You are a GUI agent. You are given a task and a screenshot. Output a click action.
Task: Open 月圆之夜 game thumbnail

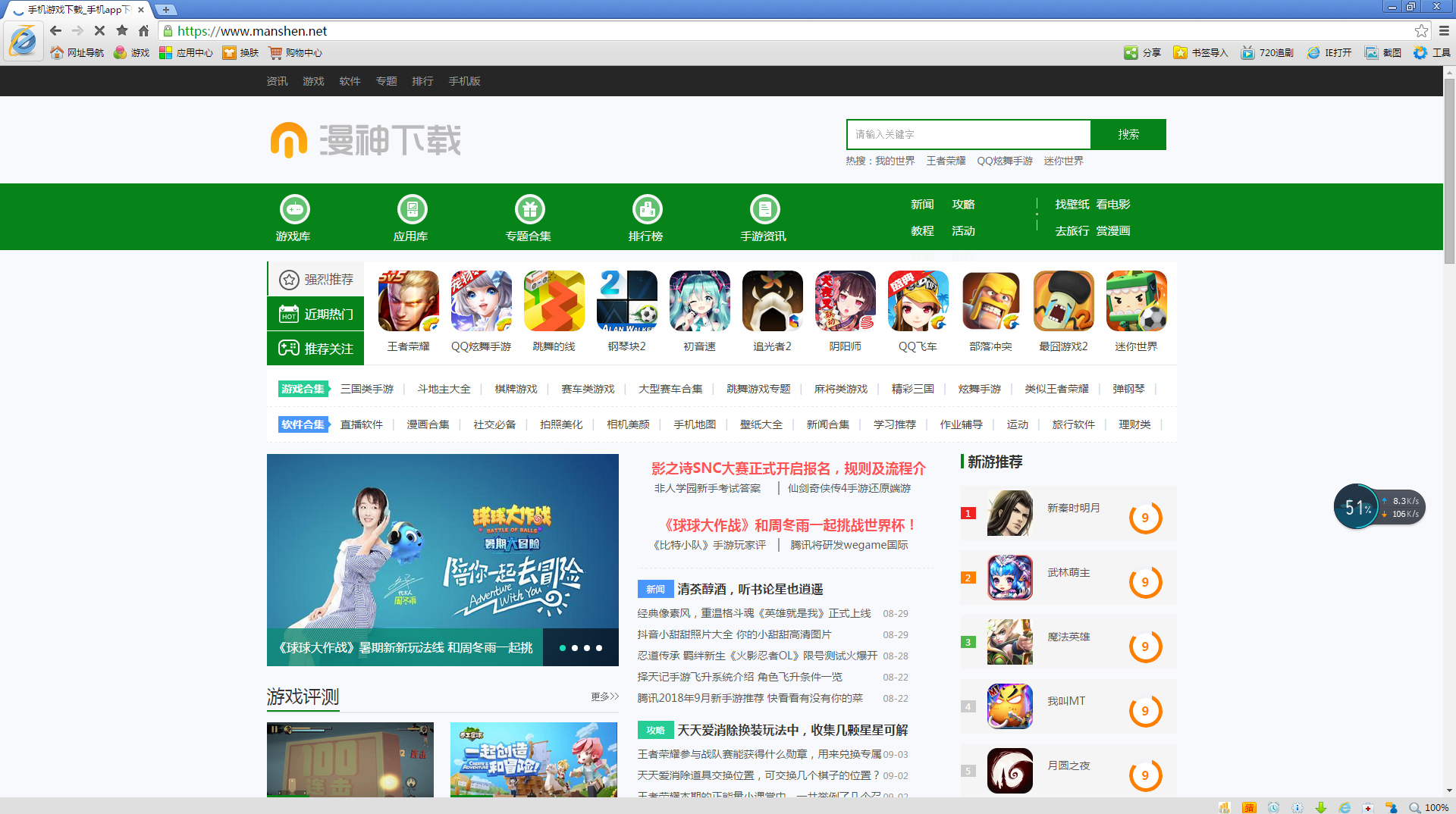pyautogui.click(x=1010, y=771)
